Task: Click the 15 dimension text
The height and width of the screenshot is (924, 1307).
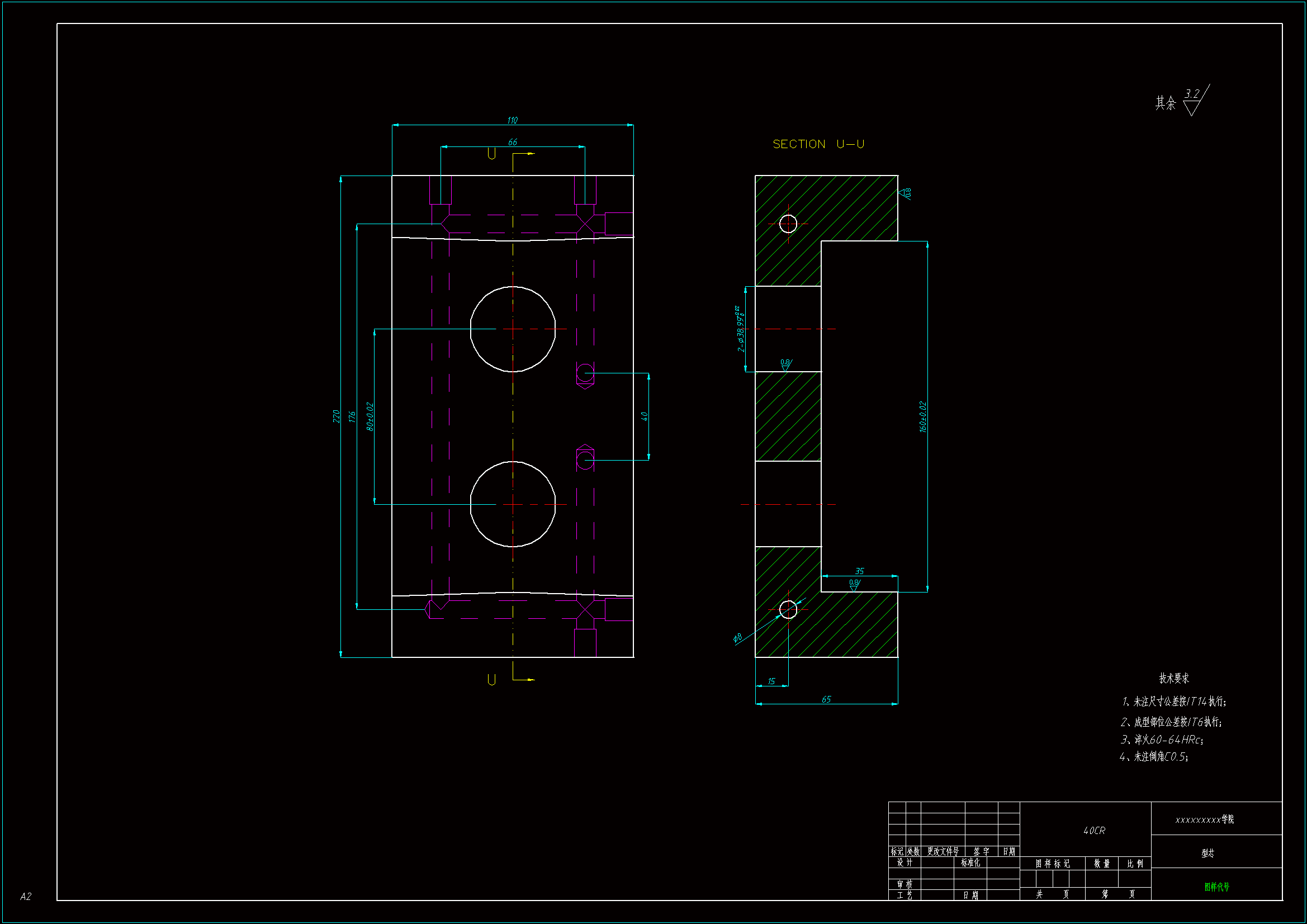Action: (771, 681)
